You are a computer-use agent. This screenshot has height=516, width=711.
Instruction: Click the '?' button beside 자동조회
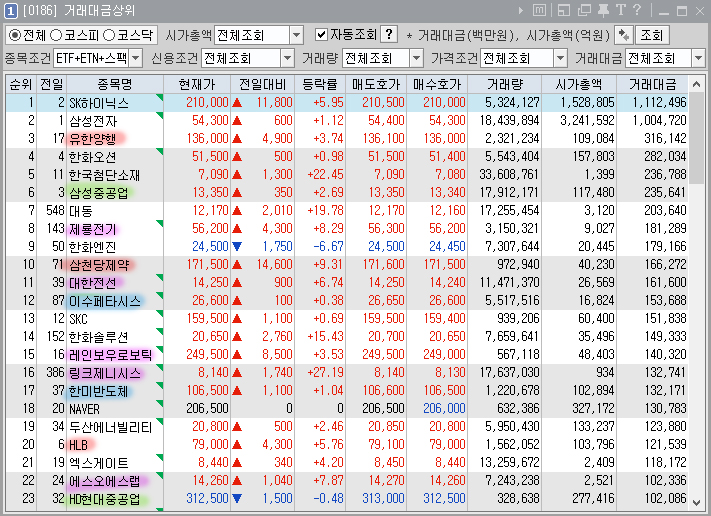point(389,34)
